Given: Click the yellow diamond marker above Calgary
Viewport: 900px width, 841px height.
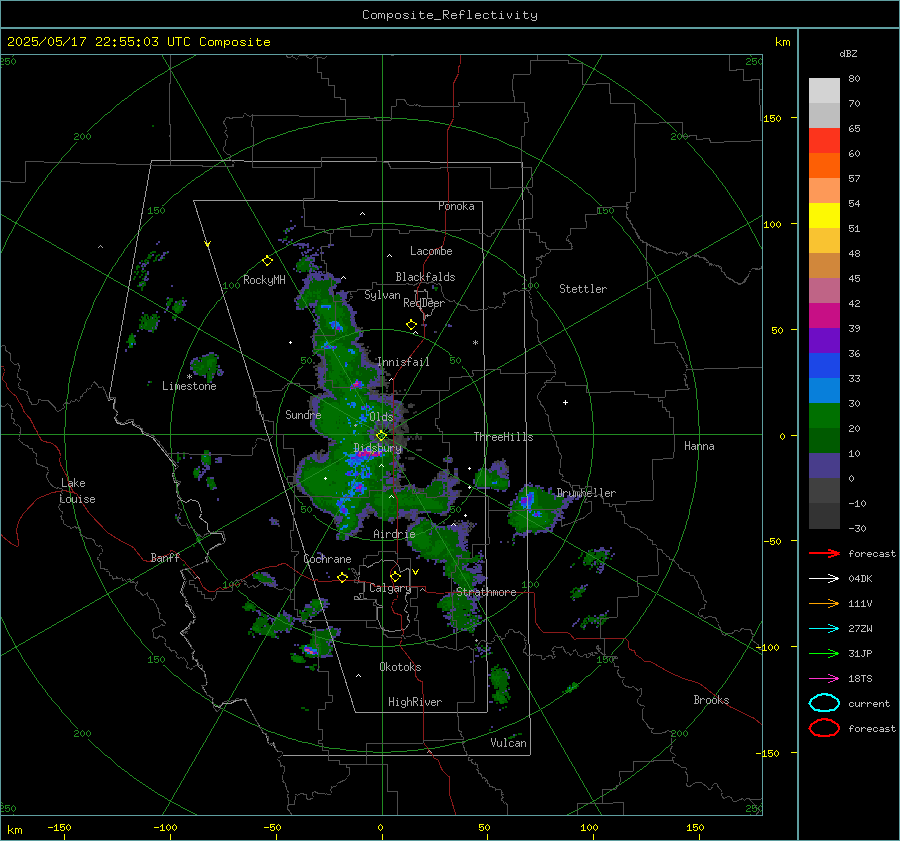Looking at the screenshot, I should pyautogui.click(x=395, y=576).
